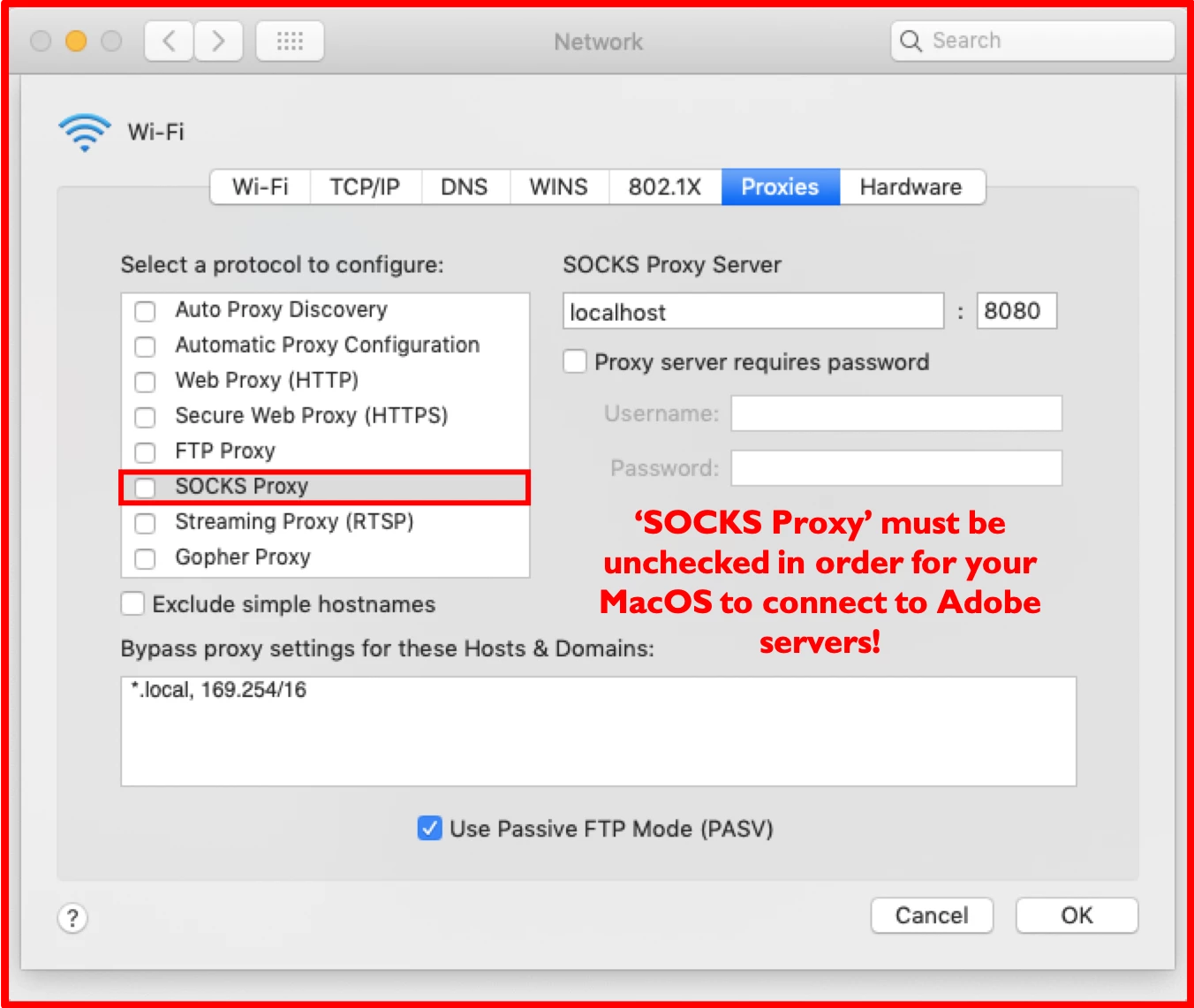
Task: Tick Exclude simple hostnames checkbox
Action: (132, 603)
